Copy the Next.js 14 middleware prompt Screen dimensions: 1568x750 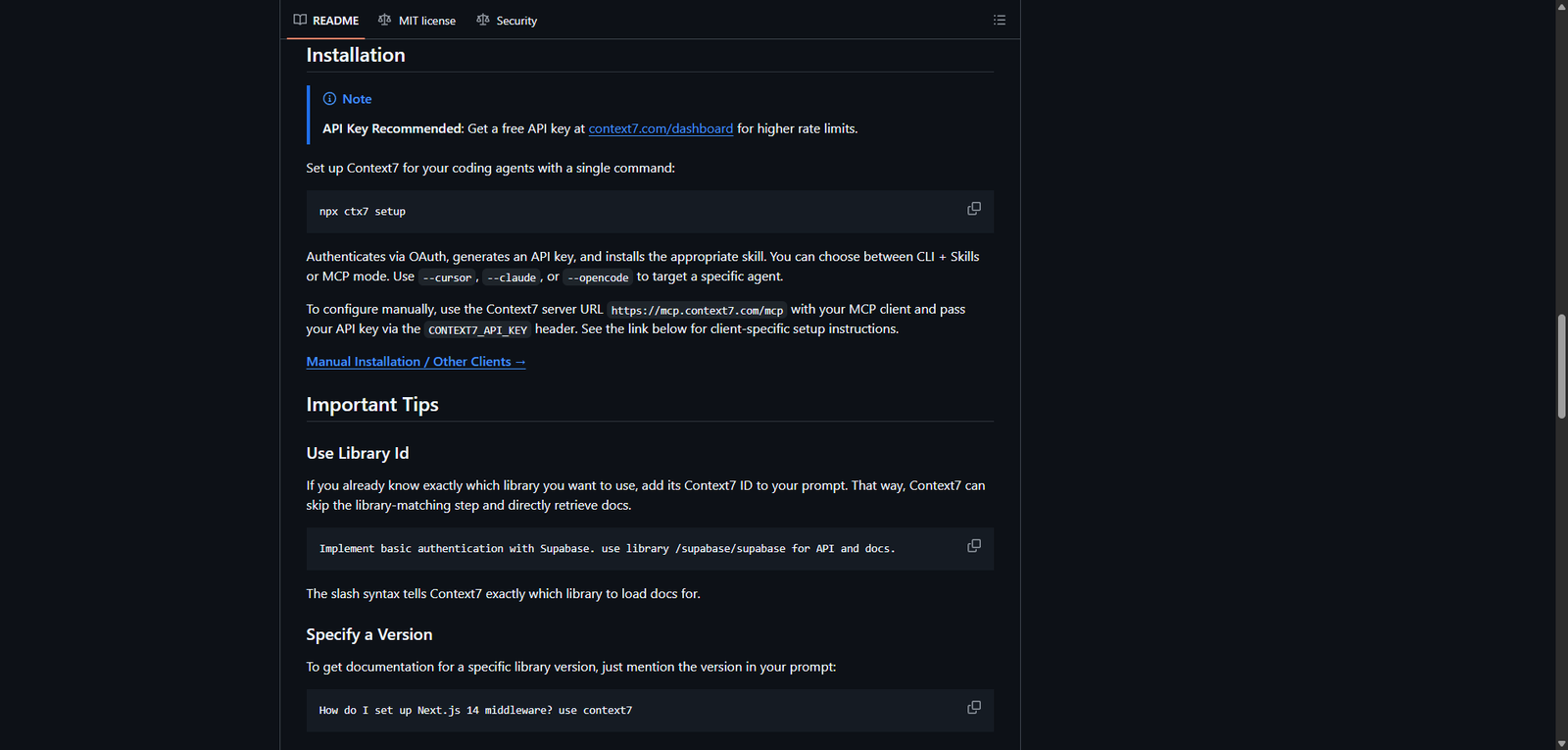point(973,708)
